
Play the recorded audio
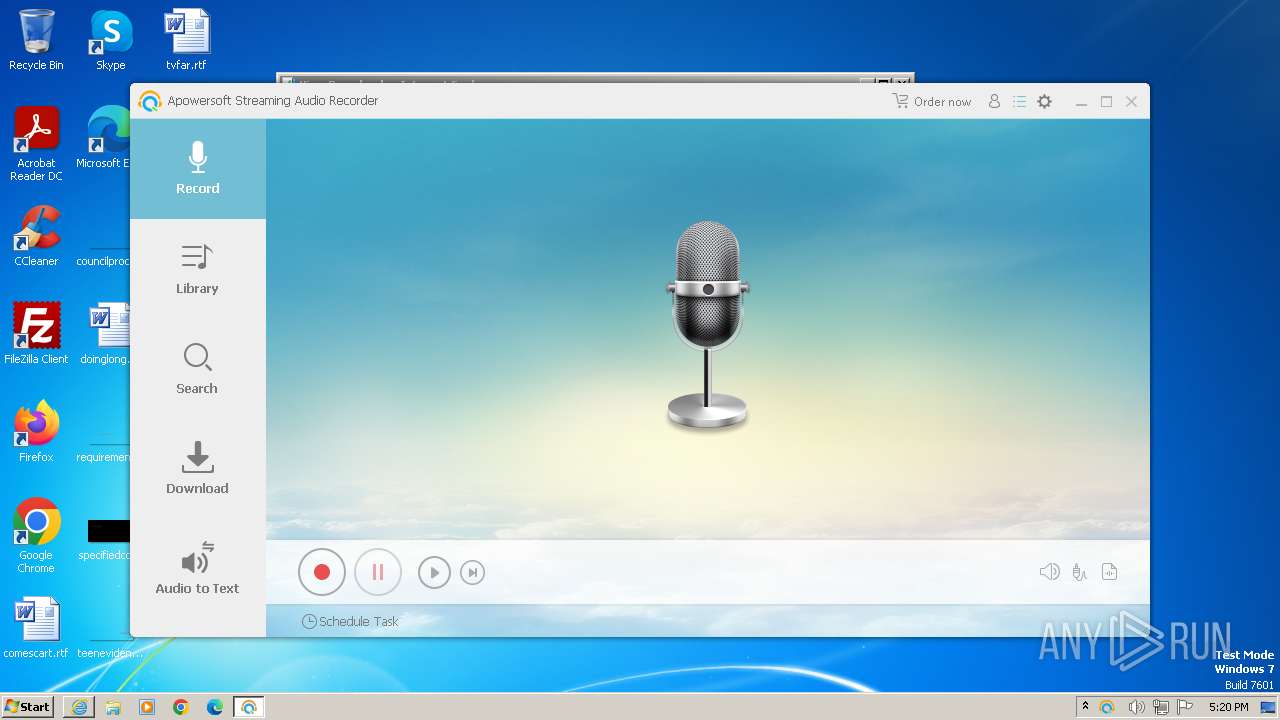tap(434, 573)
